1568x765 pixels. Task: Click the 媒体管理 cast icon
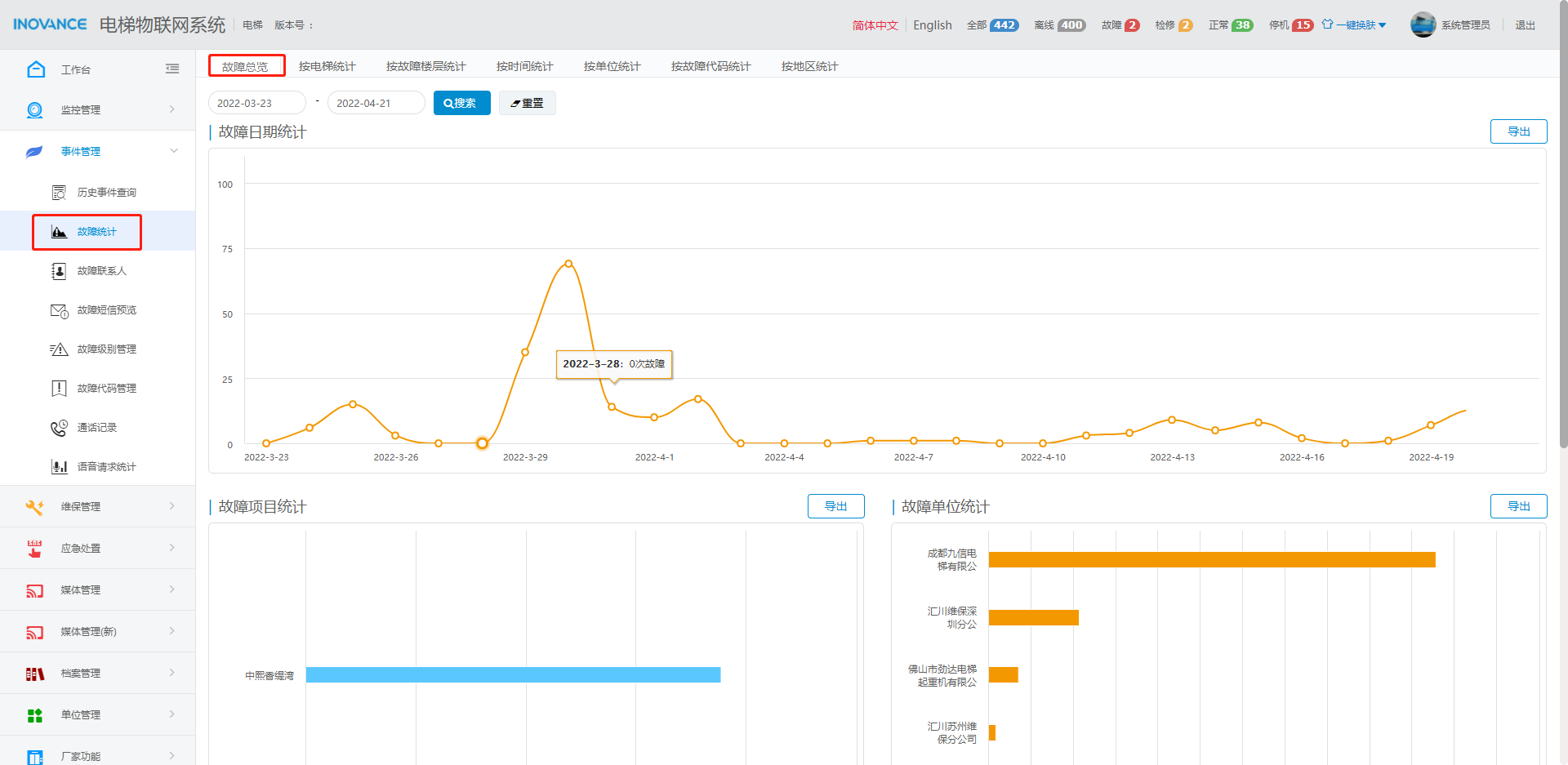click(x=34, y=590)
